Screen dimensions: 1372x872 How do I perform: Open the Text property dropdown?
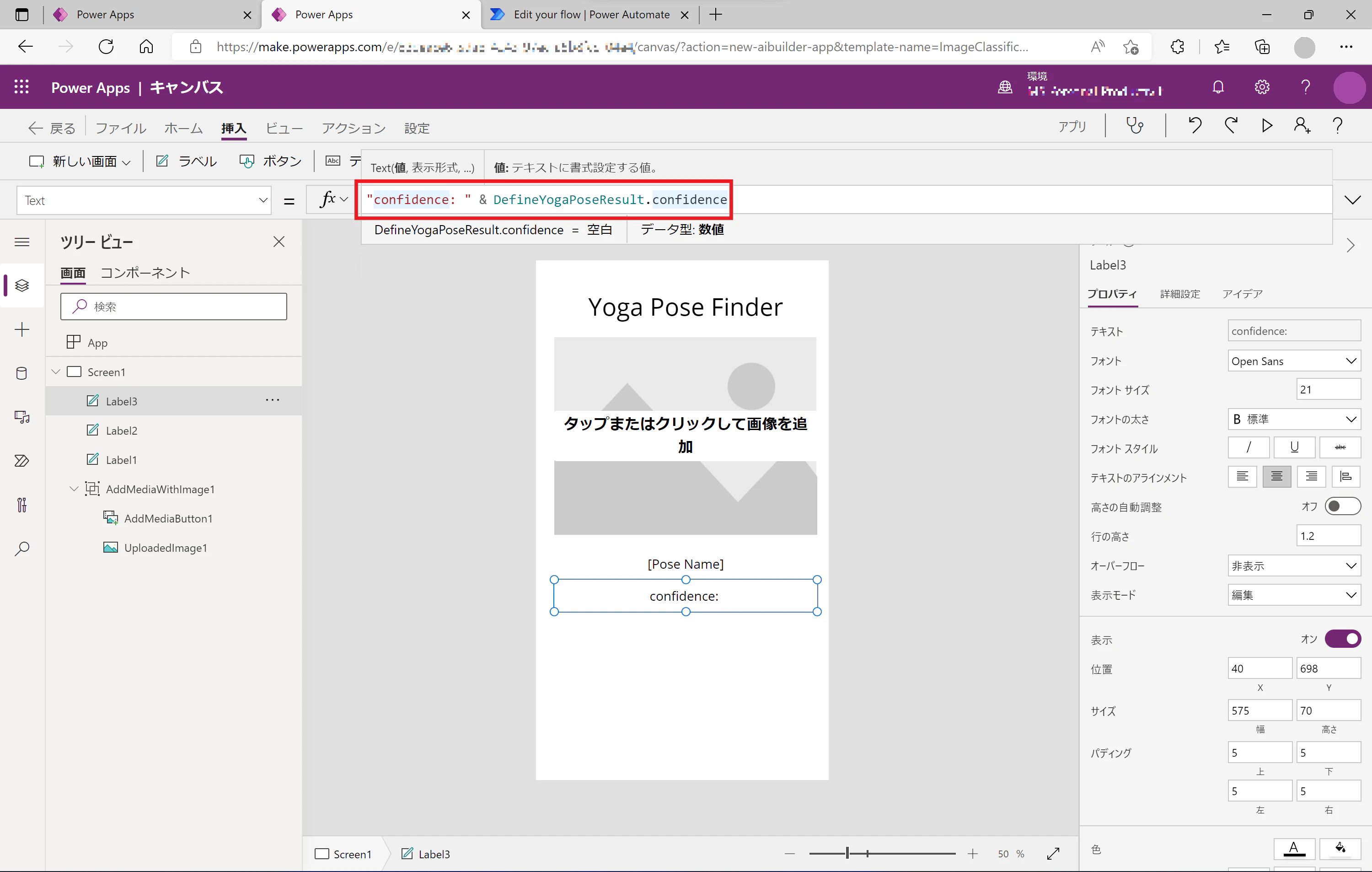(x=144, y=201)
